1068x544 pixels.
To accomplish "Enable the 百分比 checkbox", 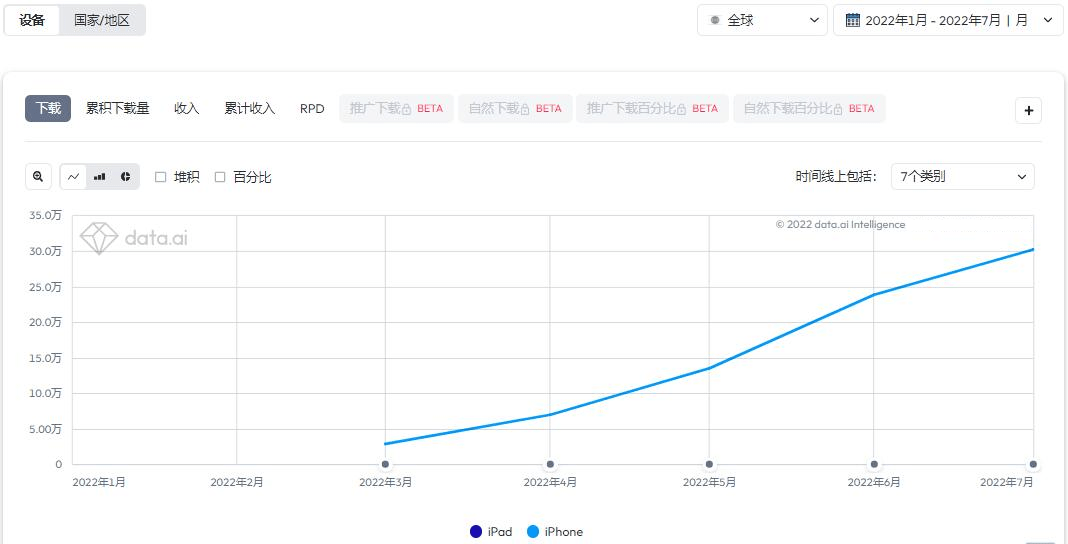I will (220, 177).
